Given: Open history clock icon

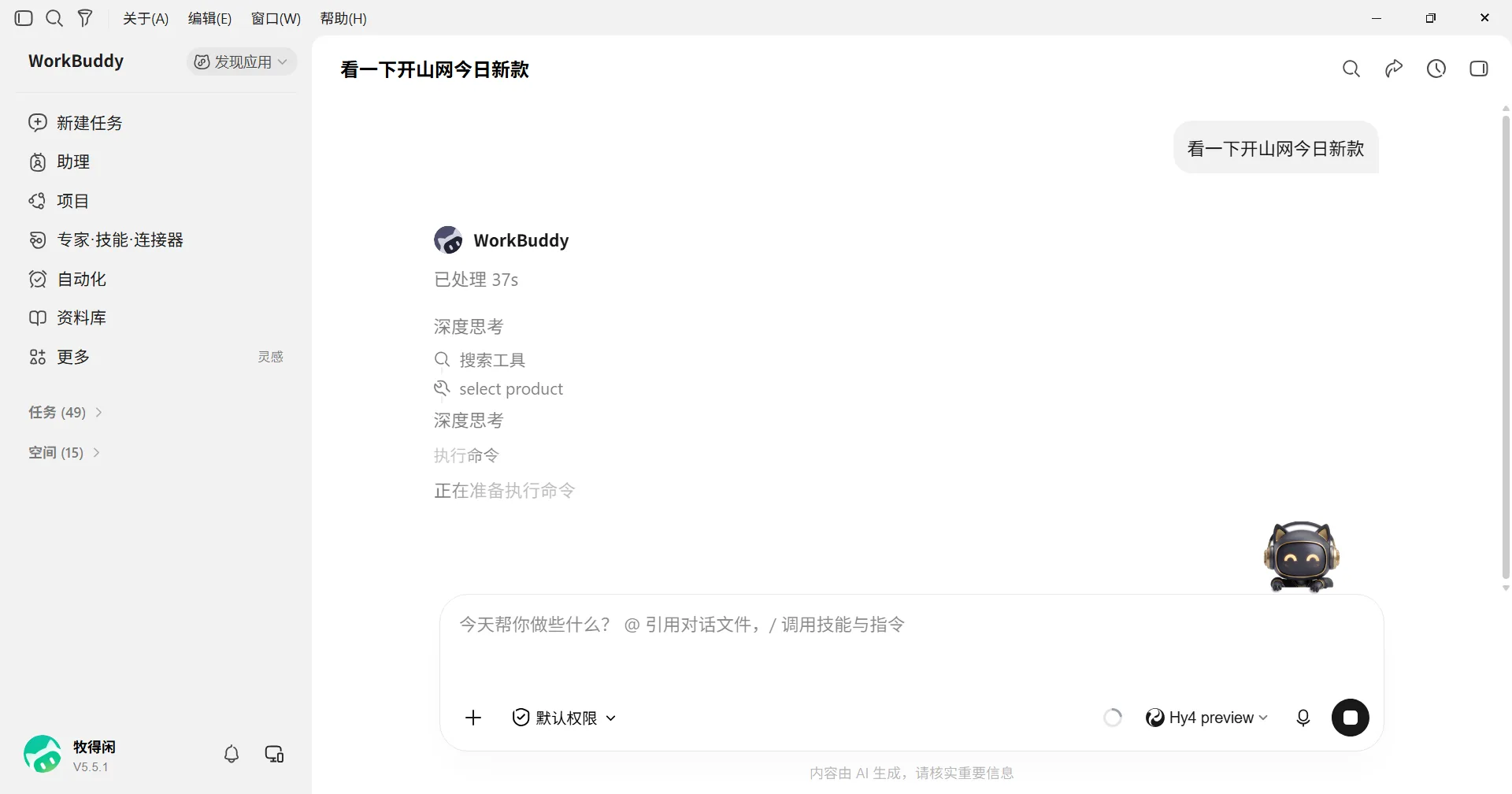Looking at the screenshot, I should point(1436,69).
